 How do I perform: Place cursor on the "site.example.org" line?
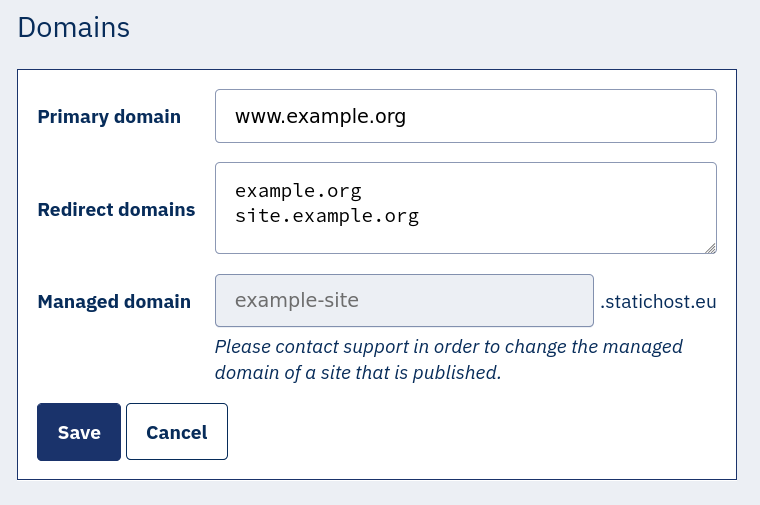pos(326,215)
